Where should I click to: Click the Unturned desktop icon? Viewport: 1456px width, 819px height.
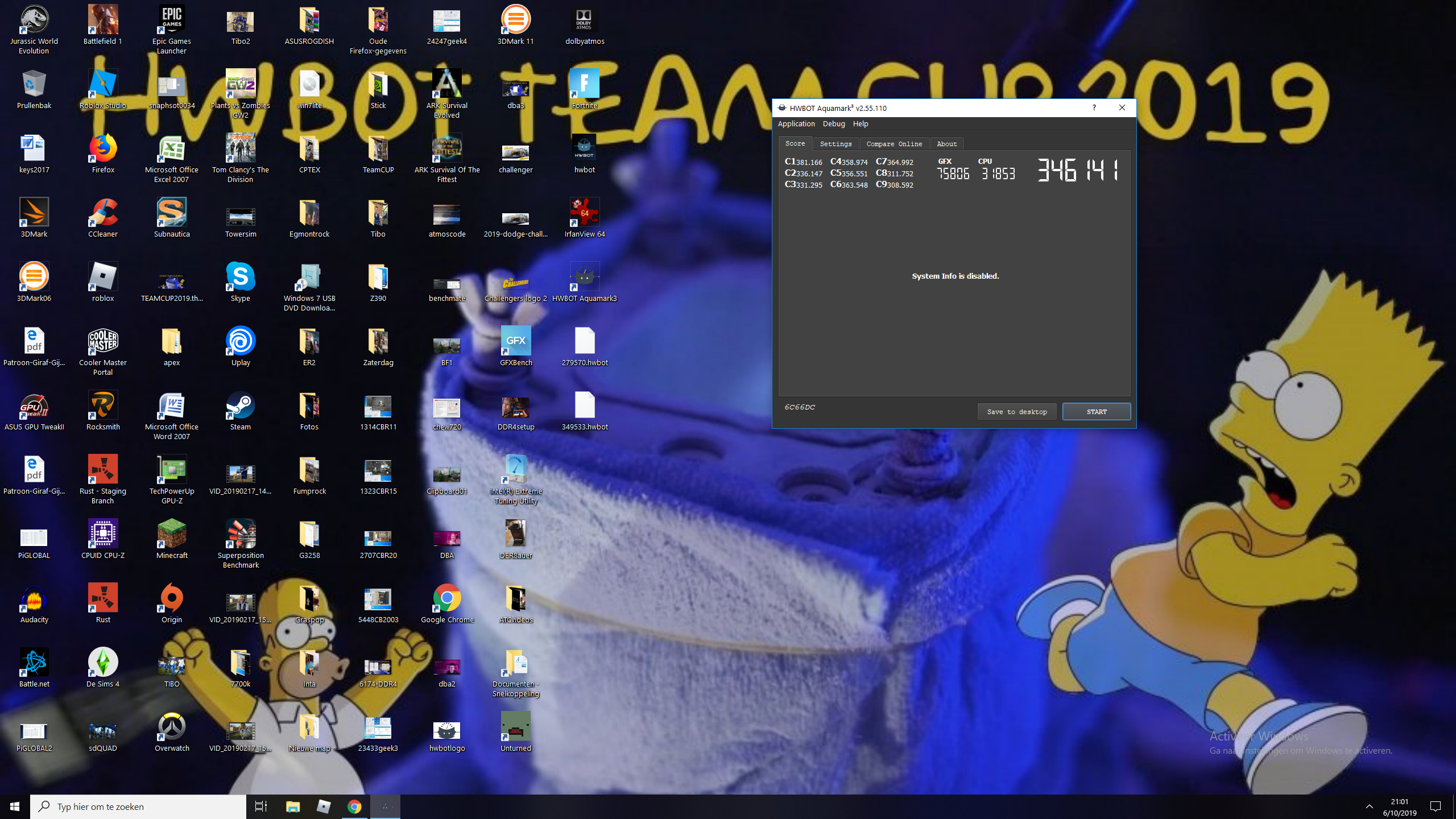(516, 733)
